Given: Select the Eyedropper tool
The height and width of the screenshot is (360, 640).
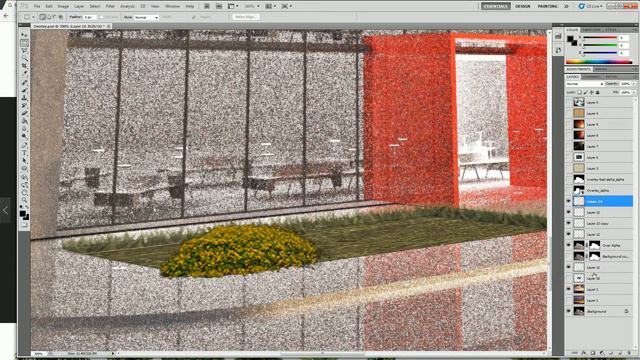Looking at the screenshot, I should [x=24, y=74].
